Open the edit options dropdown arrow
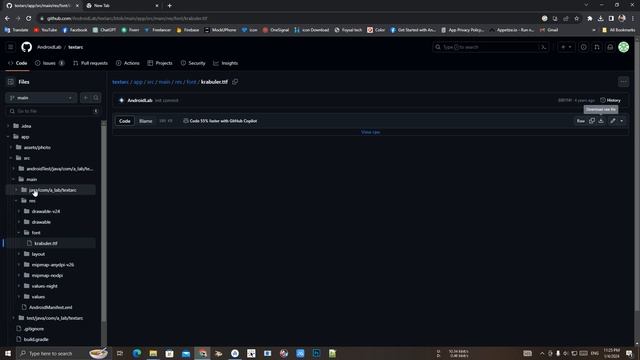Viewport: 640px width, 360px height. click(x=622, y=121)
